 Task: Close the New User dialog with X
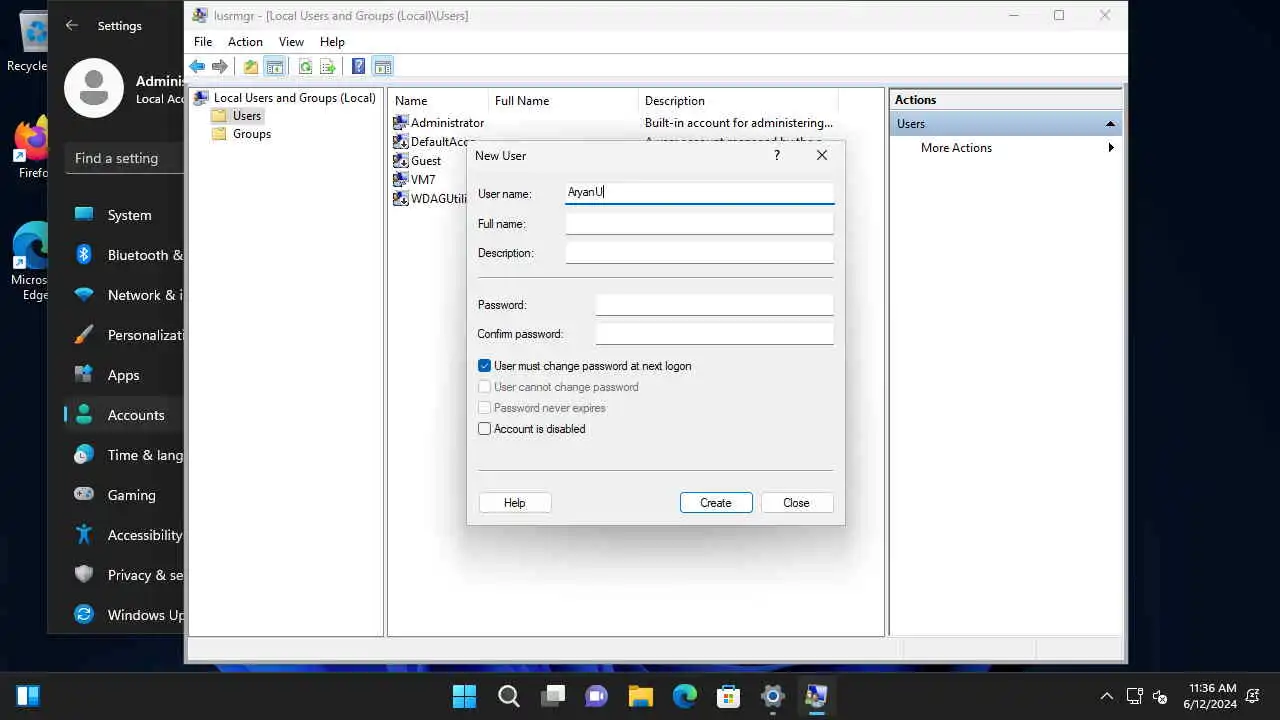tap(822, 155)
